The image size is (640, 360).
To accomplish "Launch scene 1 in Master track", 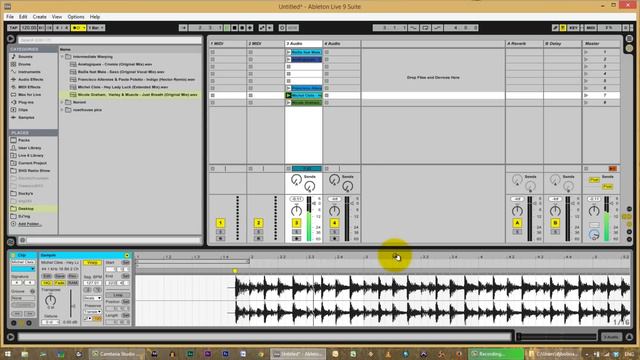I will click(586, 52).
